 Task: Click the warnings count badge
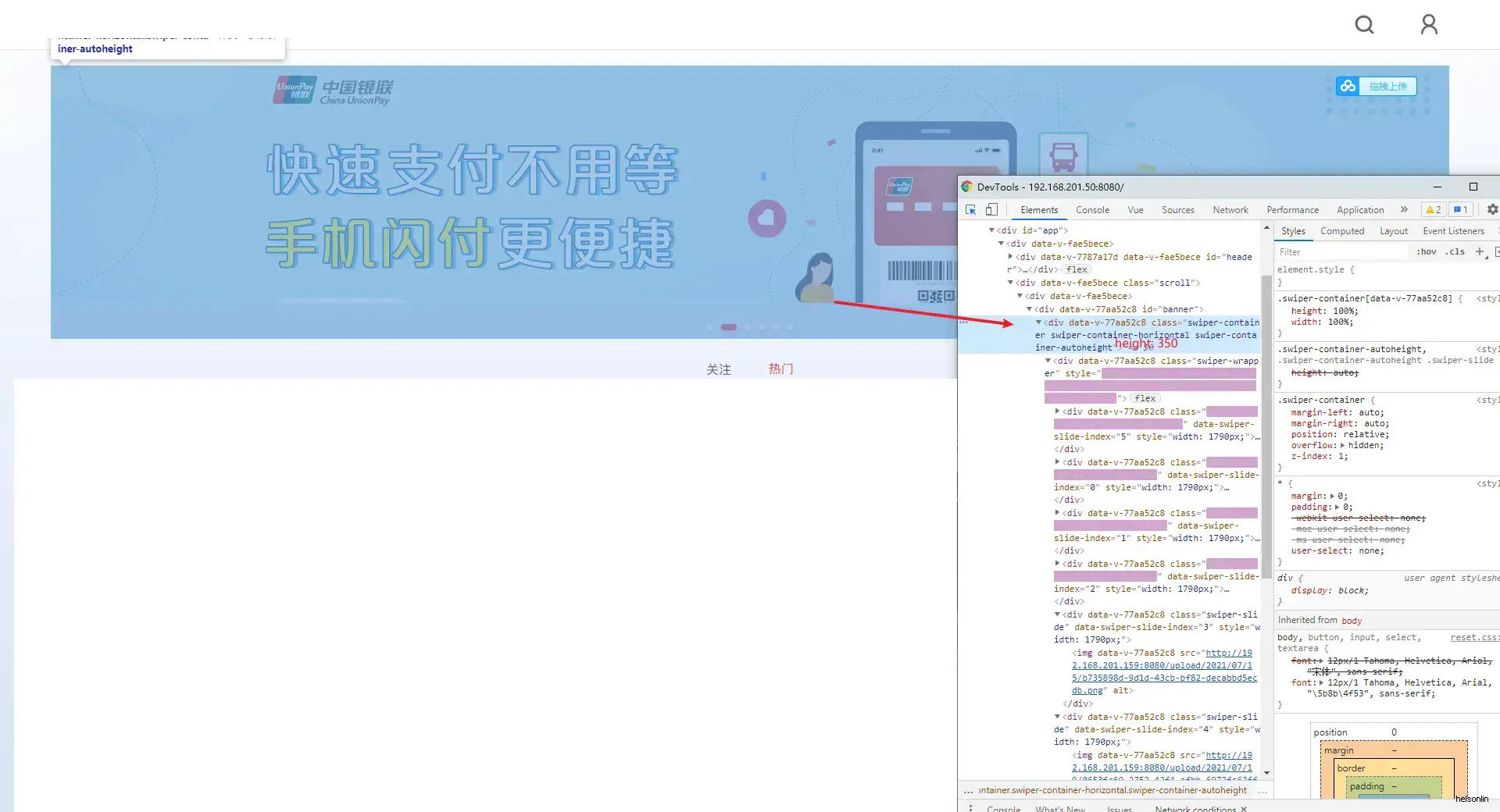tap(1432, 209)
